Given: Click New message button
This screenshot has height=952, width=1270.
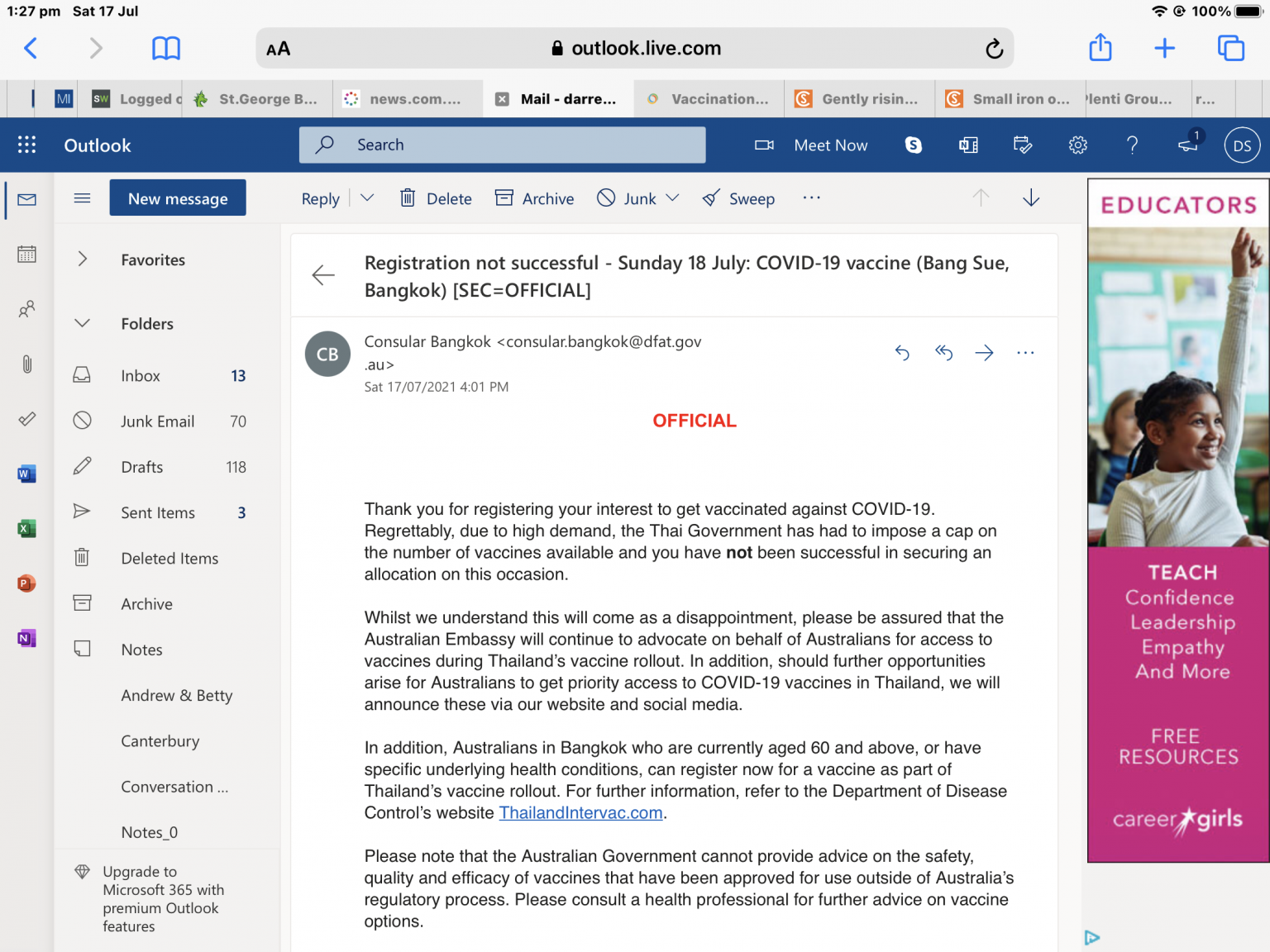Looking at the screenshot, I should (178, 198).
